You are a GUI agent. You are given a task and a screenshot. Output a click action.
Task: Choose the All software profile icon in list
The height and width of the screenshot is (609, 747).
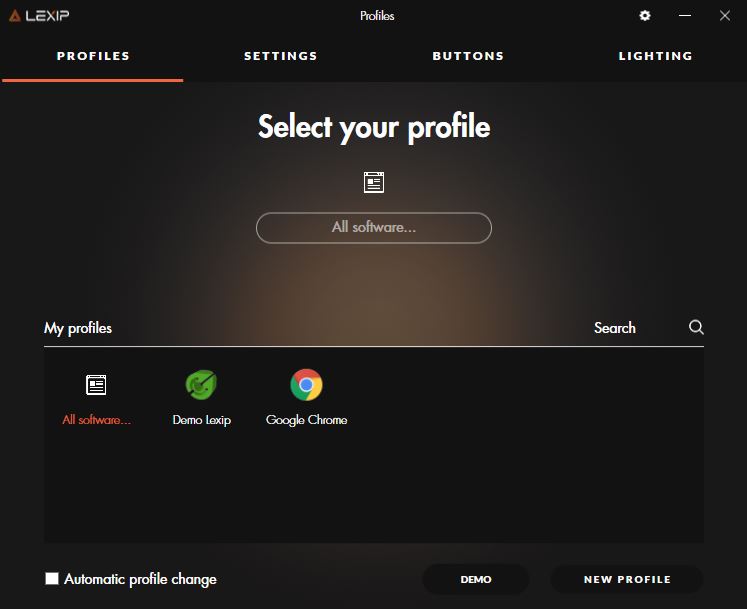point(96,385)
